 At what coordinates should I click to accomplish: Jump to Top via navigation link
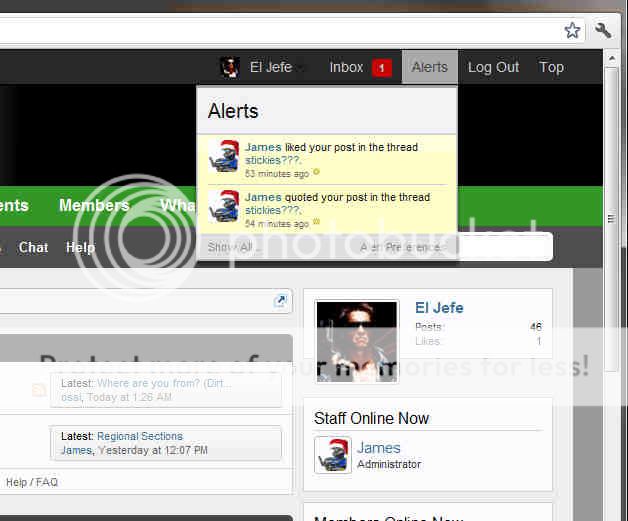coord(551,67)
